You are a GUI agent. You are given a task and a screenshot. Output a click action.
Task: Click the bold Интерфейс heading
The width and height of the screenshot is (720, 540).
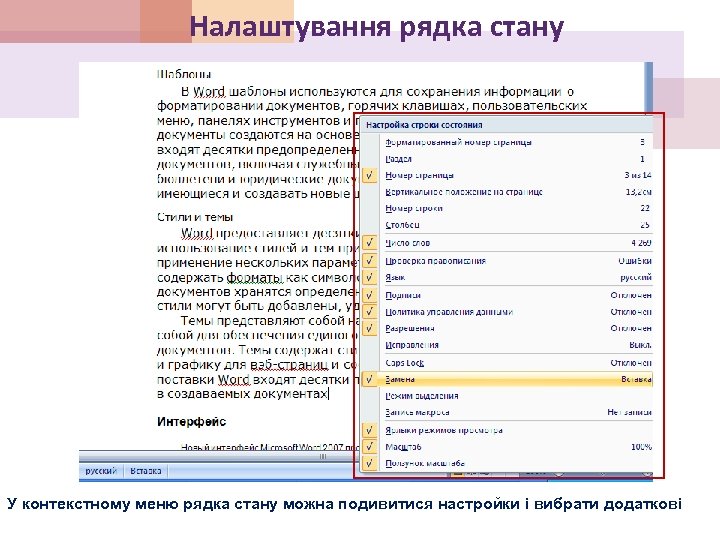click(x=191, y=422)
